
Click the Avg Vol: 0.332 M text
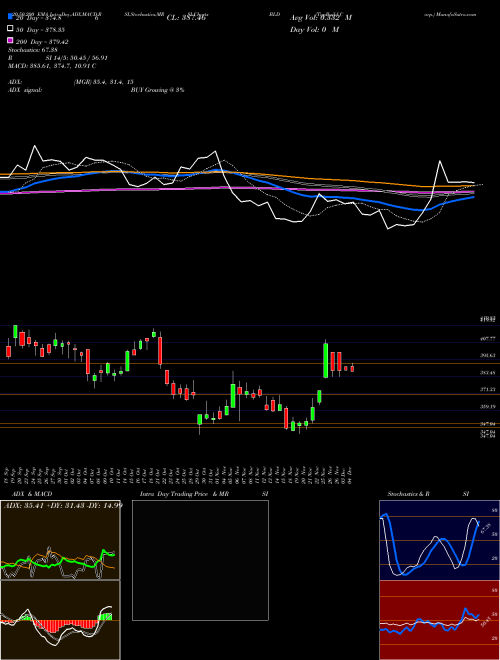click(320, 18)
